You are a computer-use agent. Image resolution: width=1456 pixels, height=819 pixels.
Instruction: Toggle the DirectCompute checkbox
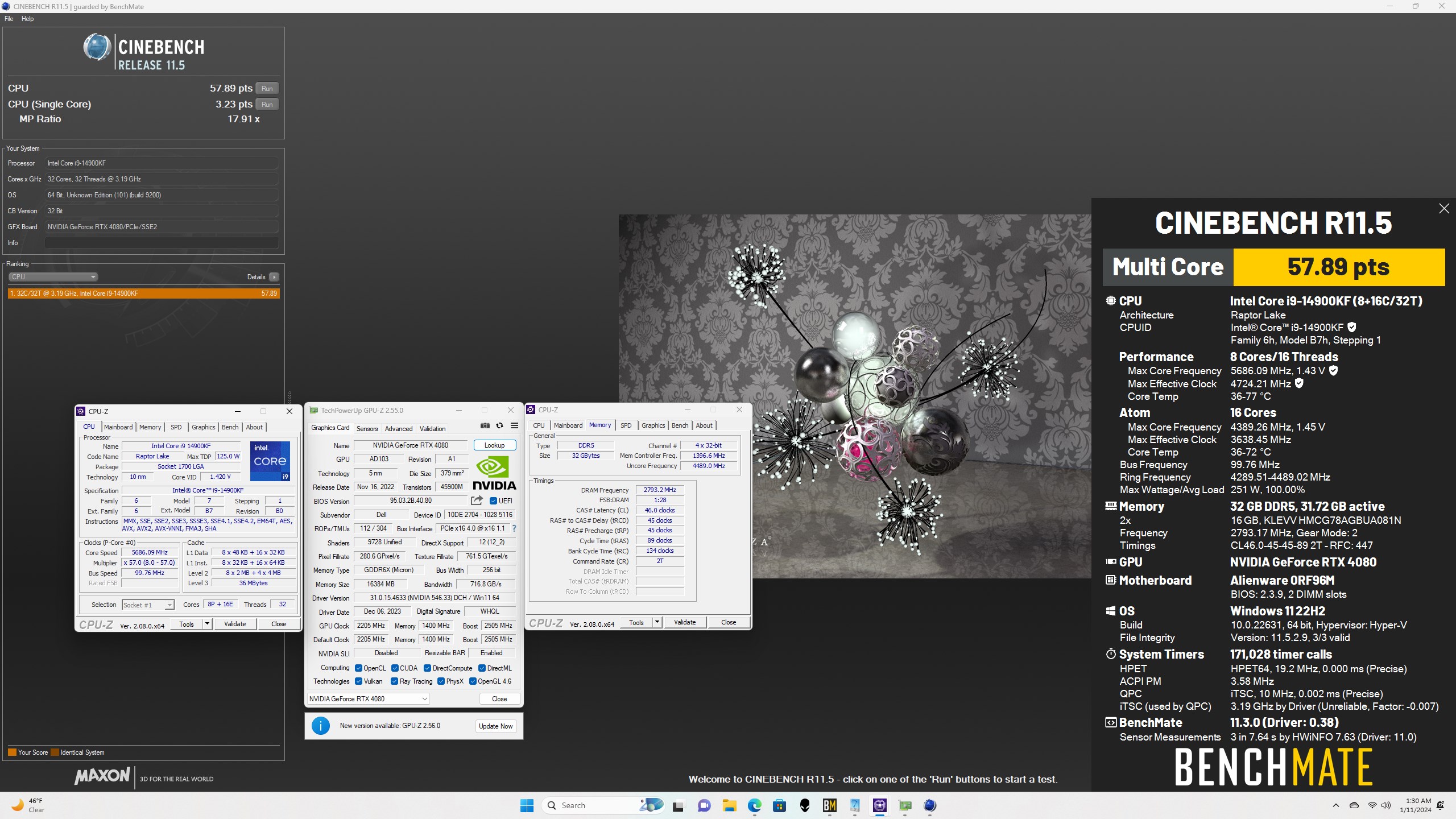click(427, 668)
